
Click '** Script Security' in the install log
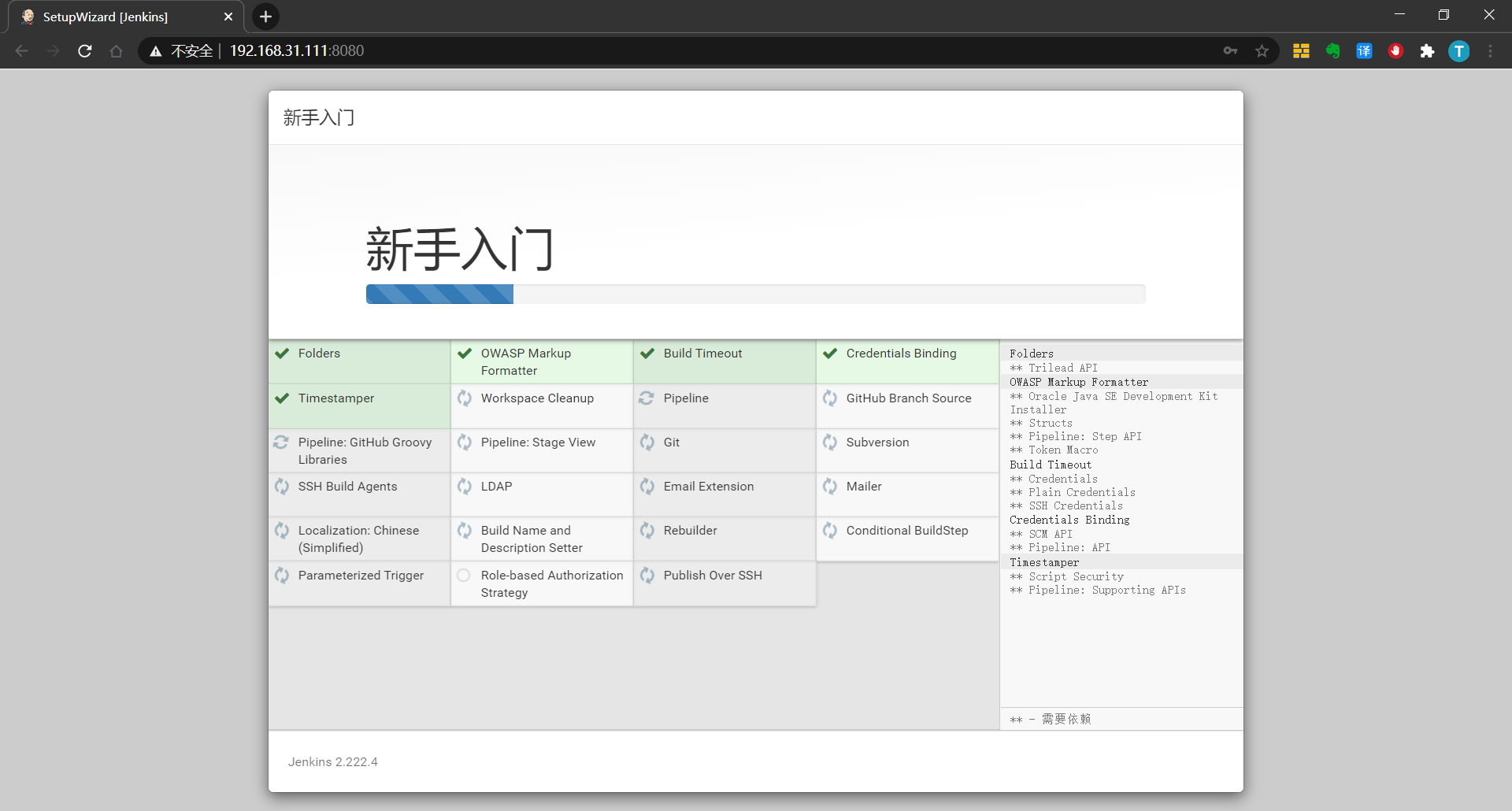pyautogui.click(x=1067, y=576)
